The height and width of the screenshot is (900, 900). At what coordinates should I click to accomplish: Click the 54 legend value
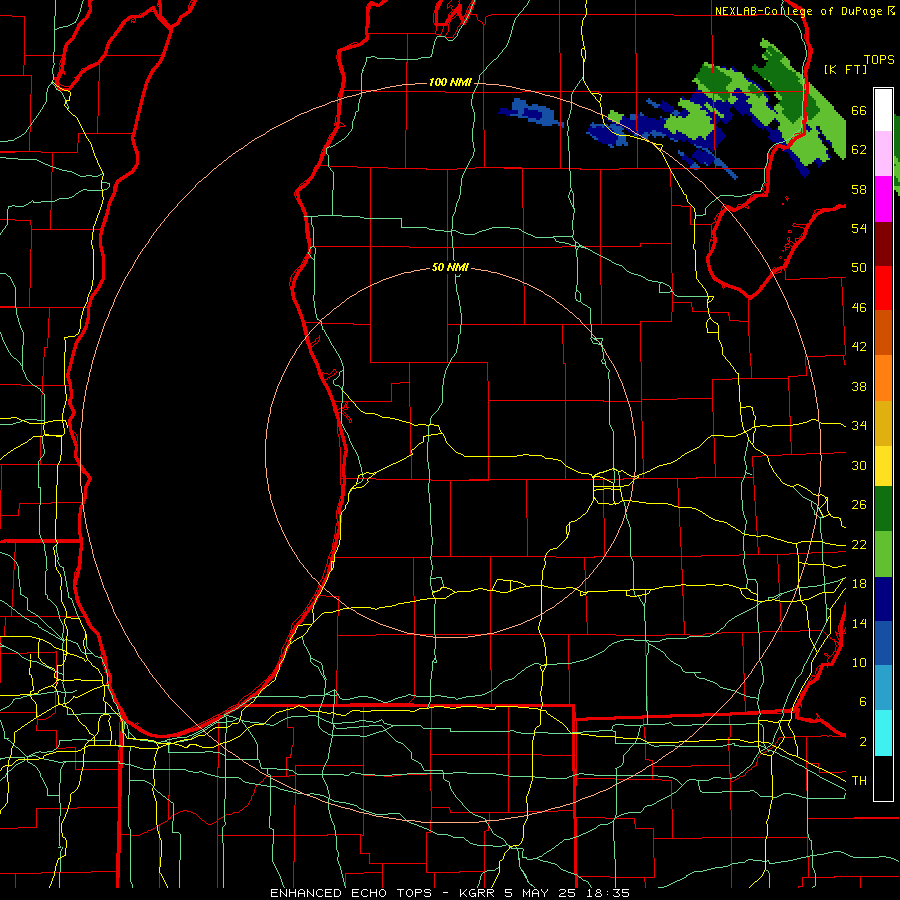coord(859,228)
